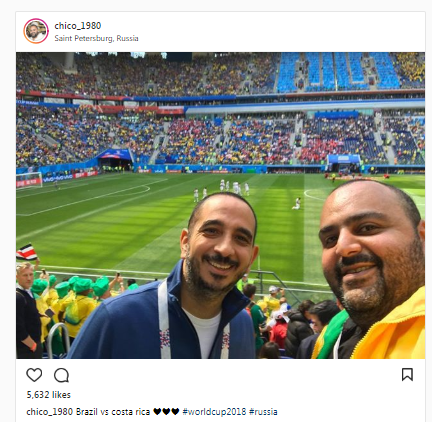The width and height of the screenshot is (432, 422).
Task: Open the chico_1980 username in post header
Action: pos(78,26)
